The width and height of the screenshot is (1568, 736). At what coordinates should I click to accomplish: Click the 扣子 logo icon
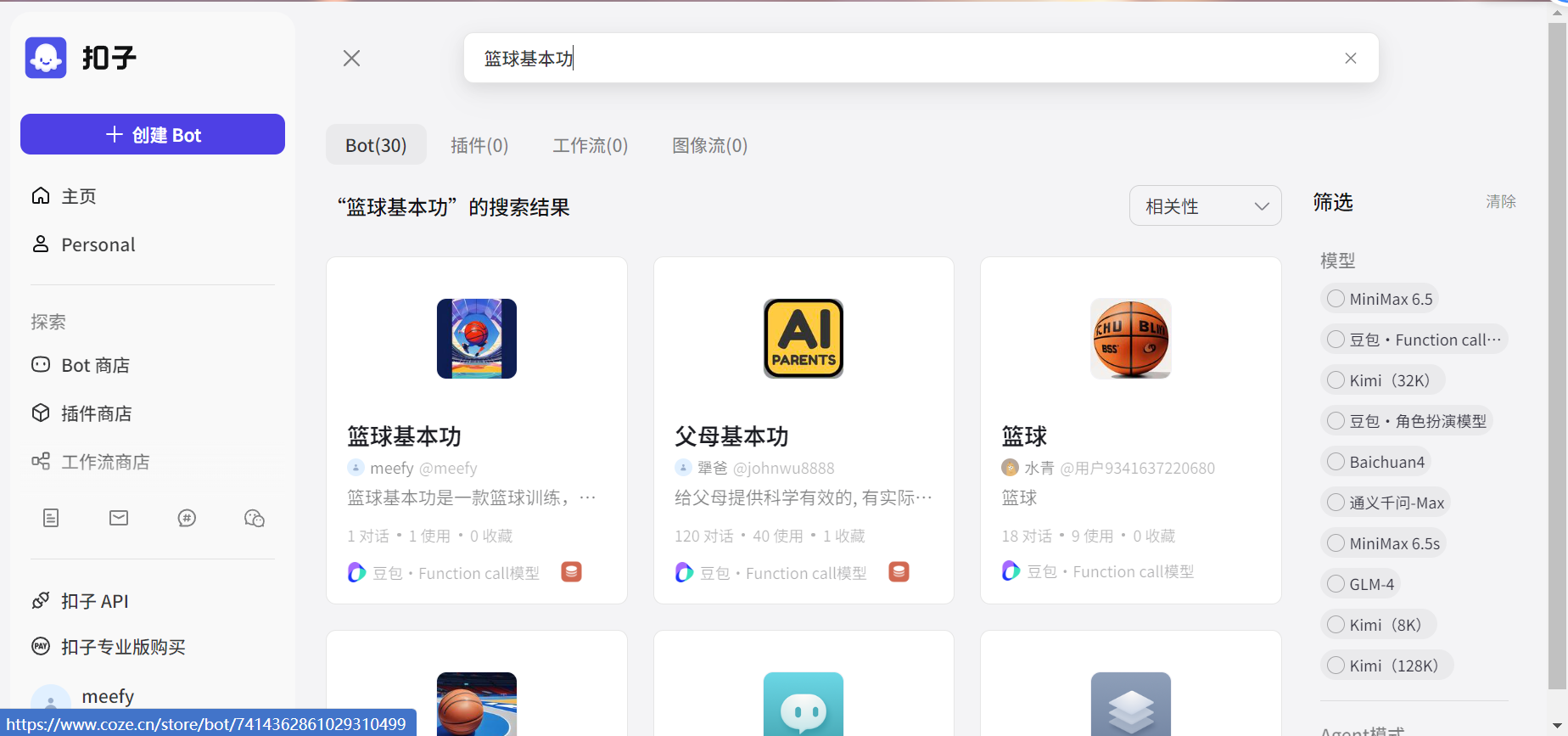point(46,58)
